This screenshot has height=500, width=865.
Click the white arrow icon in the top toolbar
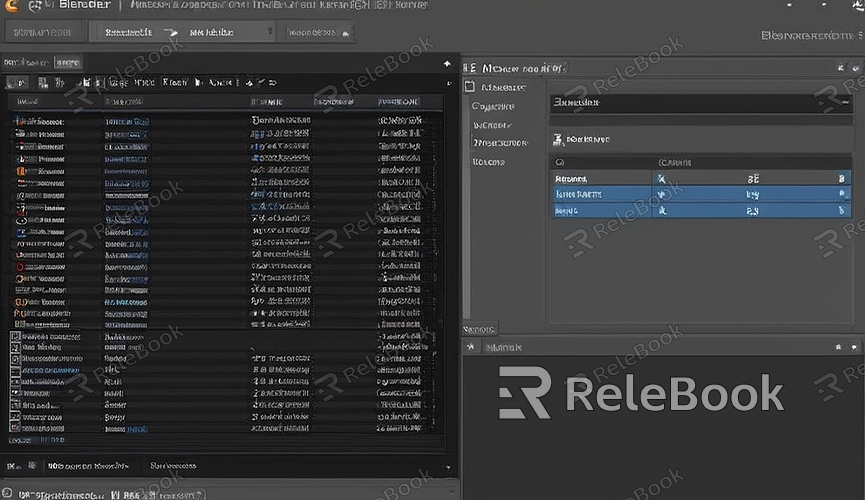(x=172, y=33)
